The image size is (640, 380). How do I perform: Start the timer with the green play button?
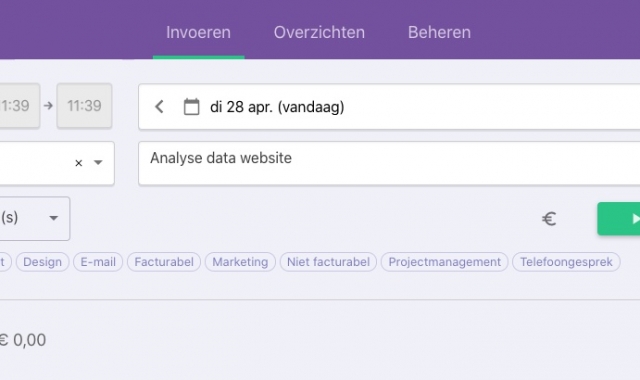click(619, 219)
